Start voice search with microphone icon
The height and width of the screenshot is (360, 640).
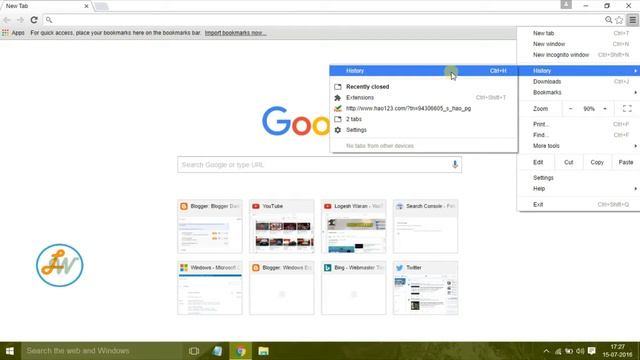click(x=455, y=164)
